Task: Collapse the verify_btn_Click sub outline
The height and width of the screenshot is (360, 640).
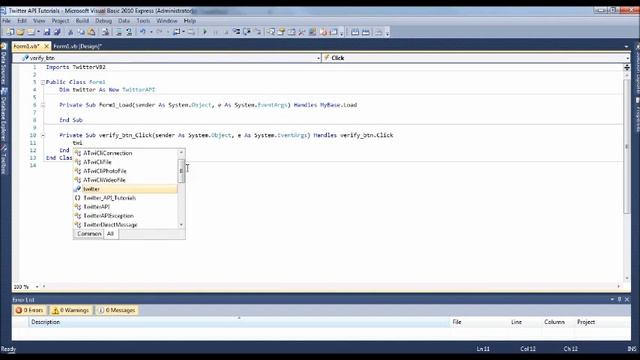Action: (x=43, y=135)
